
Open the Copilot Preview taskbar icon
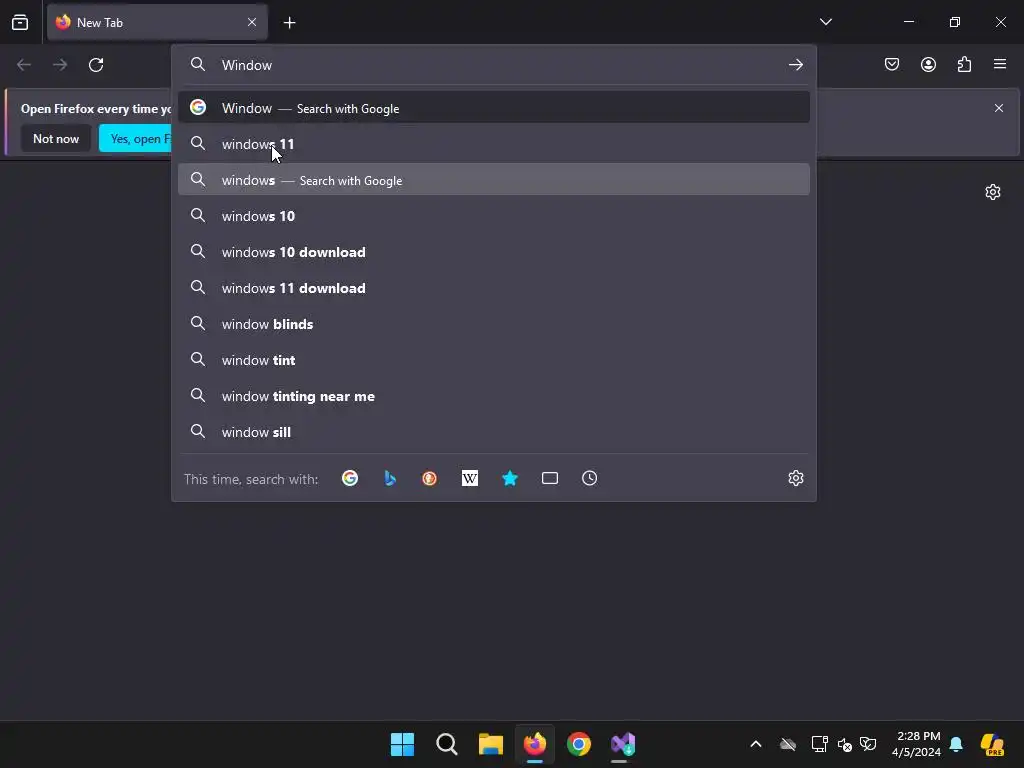992,744
